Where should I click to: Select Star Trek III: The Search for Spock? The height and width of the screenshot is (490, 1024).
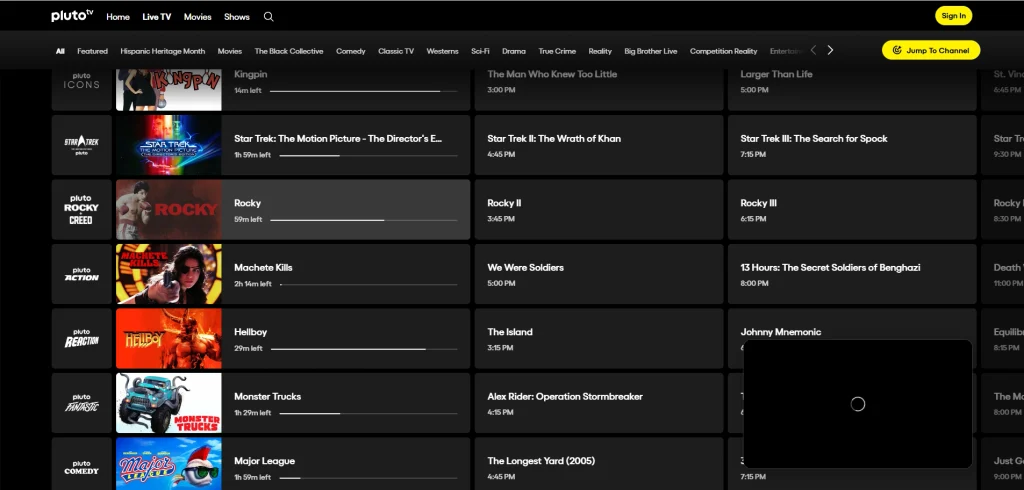(x=852, y=145)
